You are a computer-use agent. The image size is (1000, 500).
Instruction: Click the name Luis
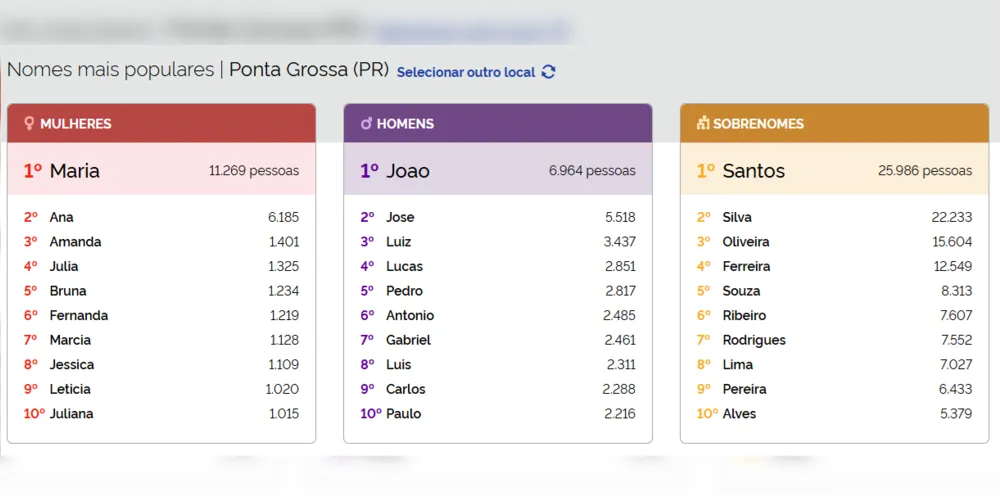[x=399, y=365]
